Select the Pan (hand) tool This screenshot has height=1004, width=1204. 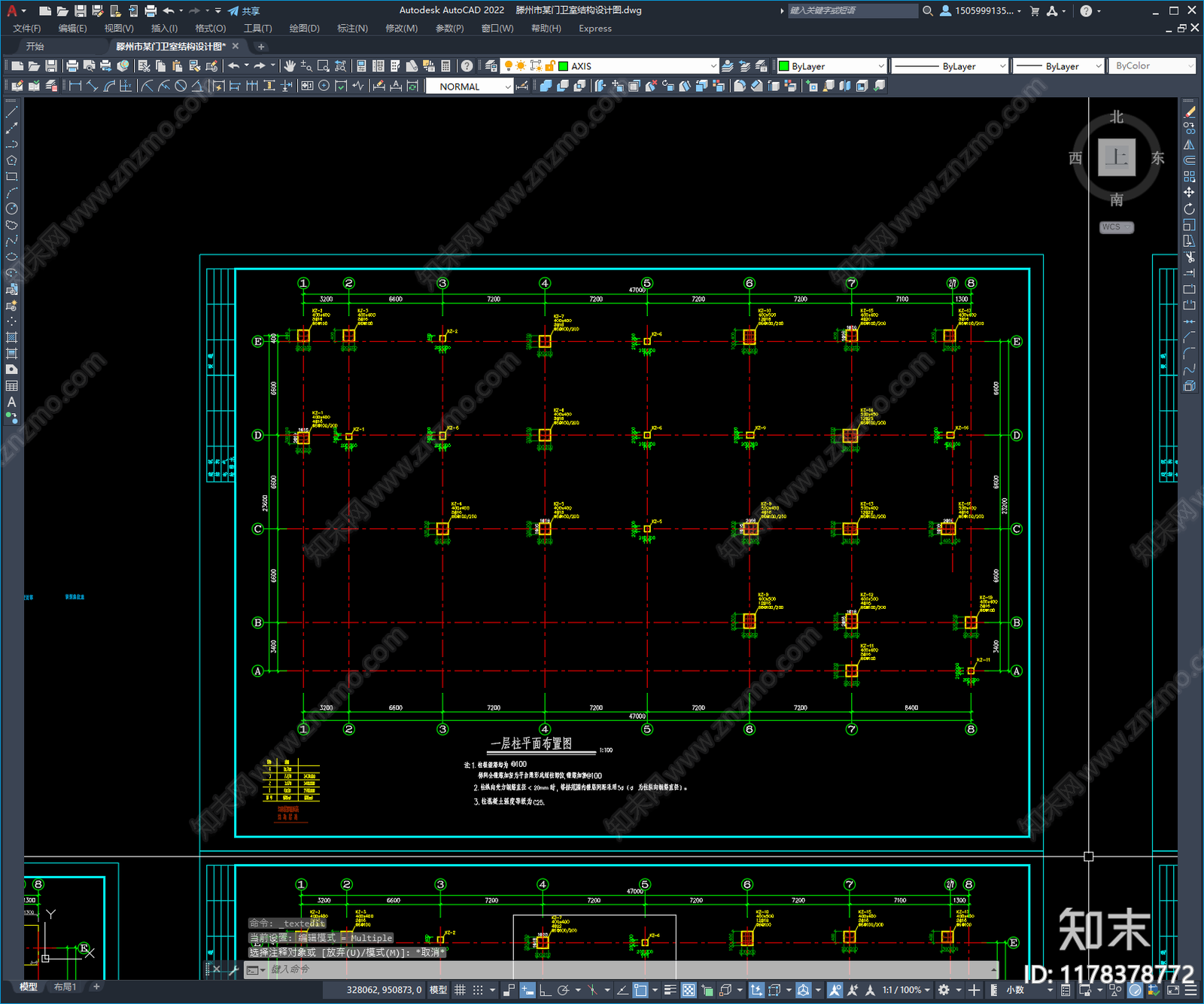[x=290, y=66]
